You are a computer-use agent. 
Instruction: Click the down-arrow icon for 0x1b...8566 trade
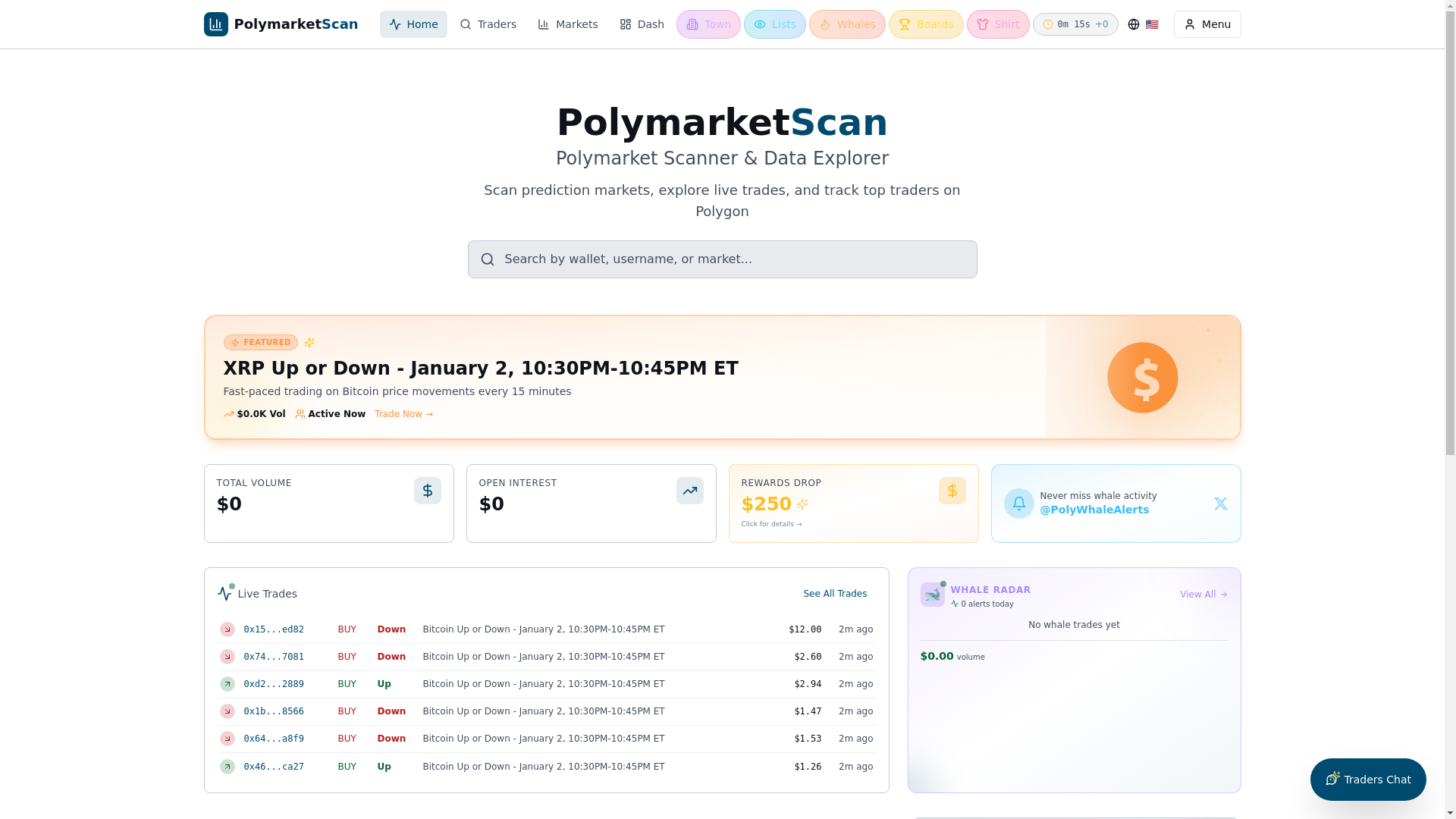227,711
